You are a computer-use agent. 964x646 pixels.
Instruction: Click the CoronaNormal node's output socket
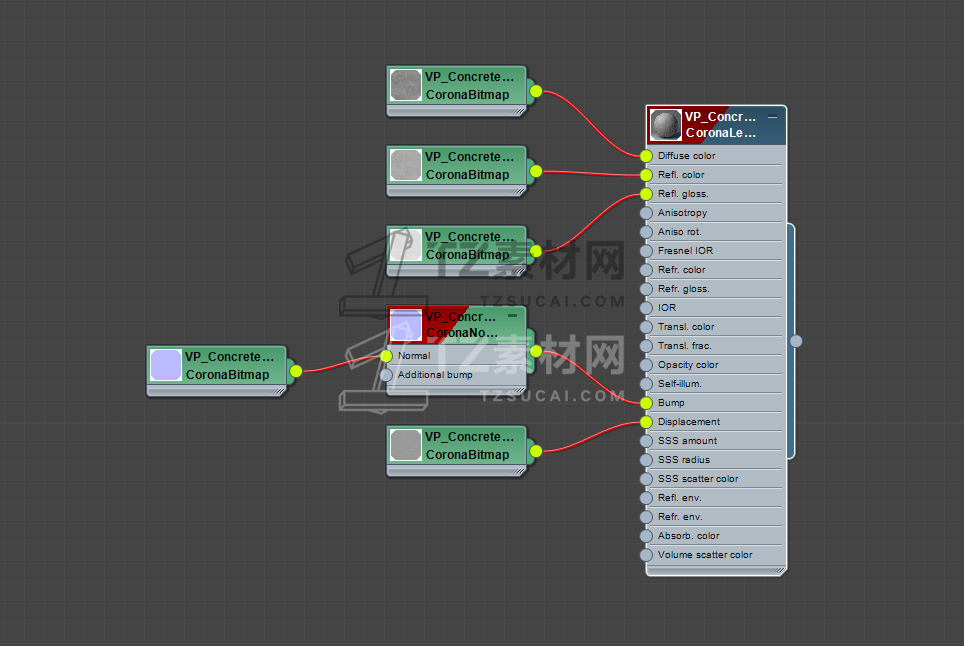coord(536,351)
